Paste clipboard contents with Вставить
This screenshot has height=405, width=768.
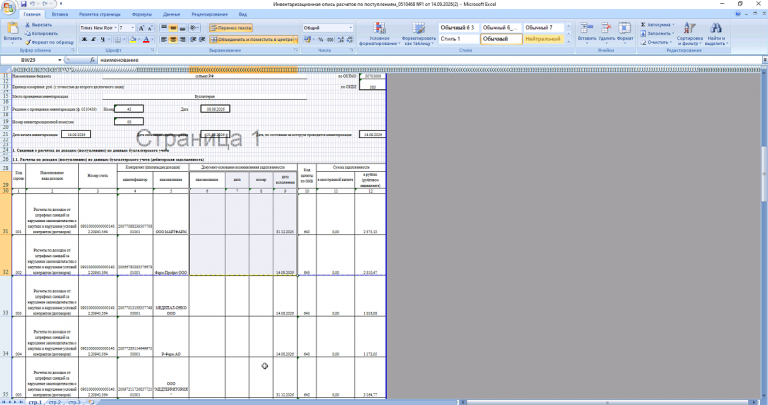click(12, 32)
